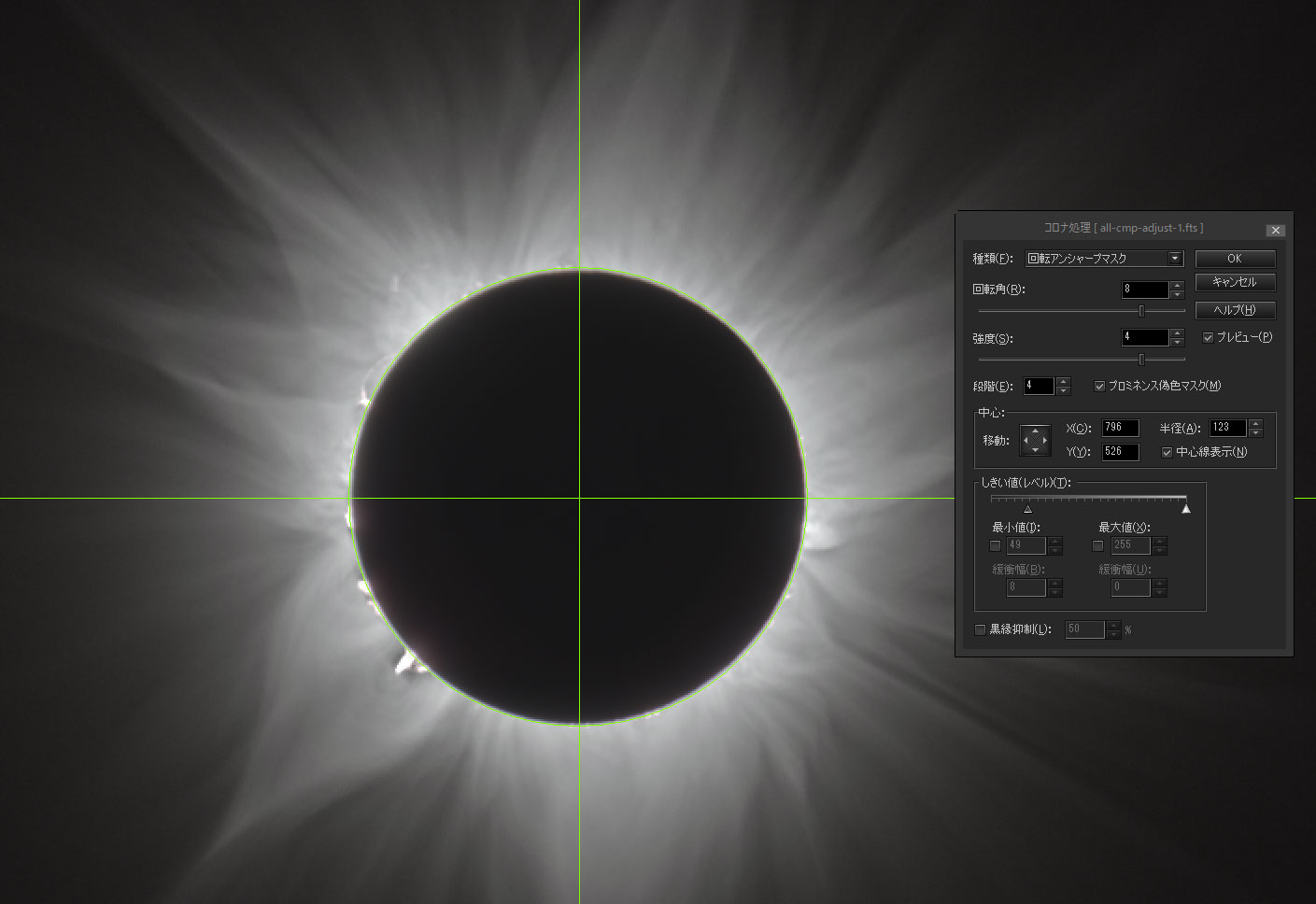Screen dimensions: 1316x904
Task: Confirm the corona processing dialog with OK
Action: click(x=1235, y=259)
